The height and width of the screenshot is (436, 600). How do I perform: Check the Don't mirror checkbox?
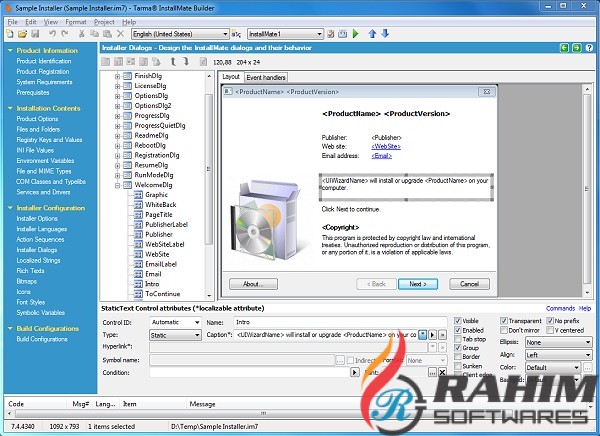pos(504,330)
